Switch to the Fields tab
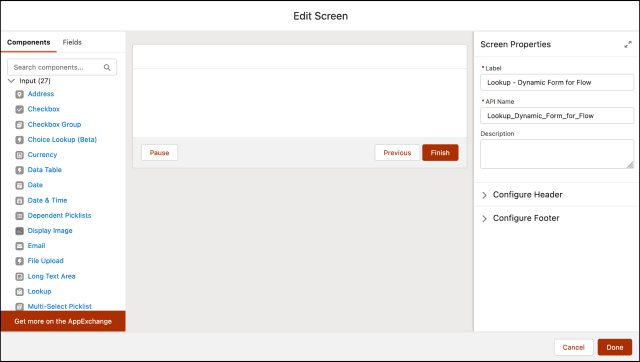This screenshot has height=362, width=640. (72, 42)
